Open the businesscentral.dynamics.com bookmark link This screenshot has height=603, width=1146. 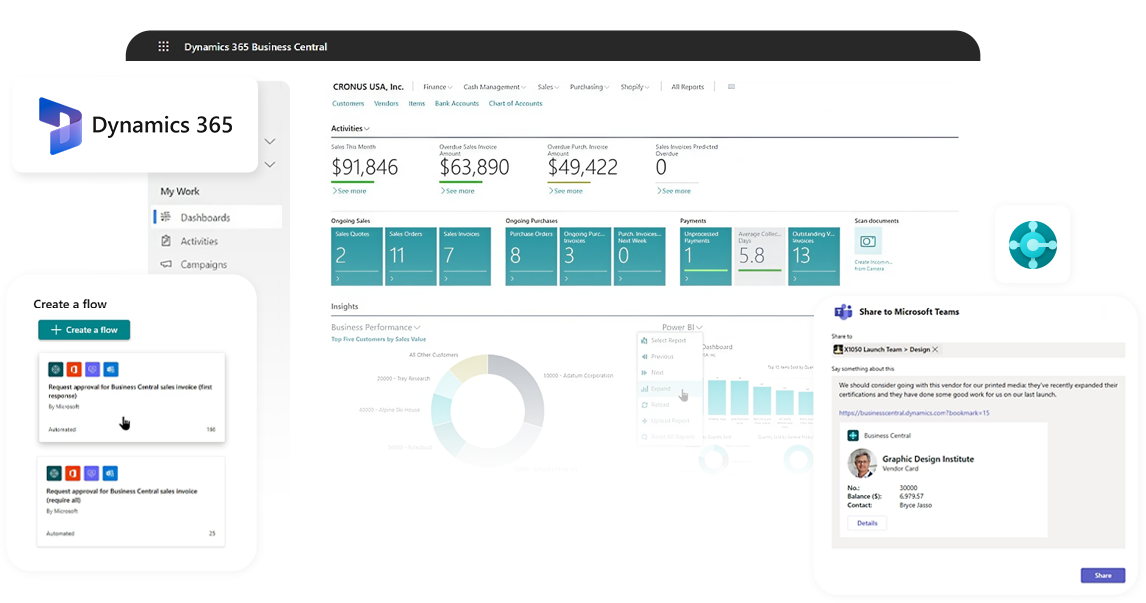pos(914,413)
